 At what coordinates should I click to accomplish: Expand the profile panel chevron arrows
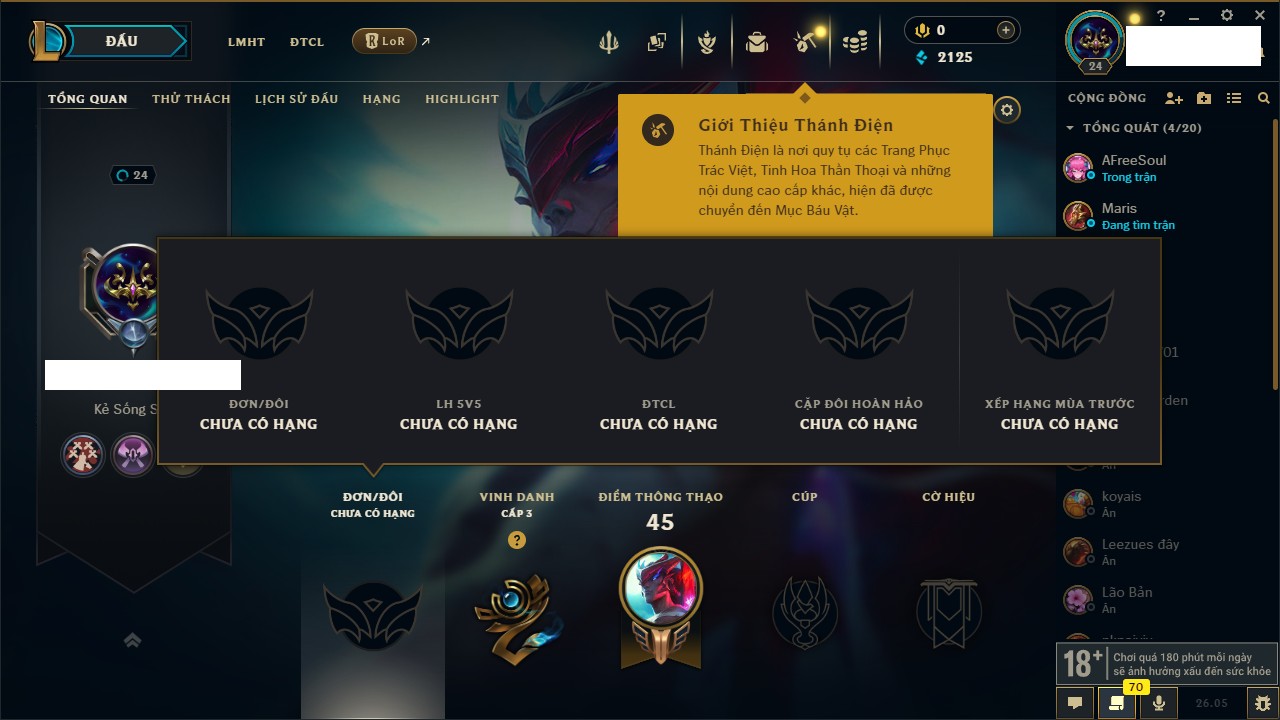click(132, 640)
